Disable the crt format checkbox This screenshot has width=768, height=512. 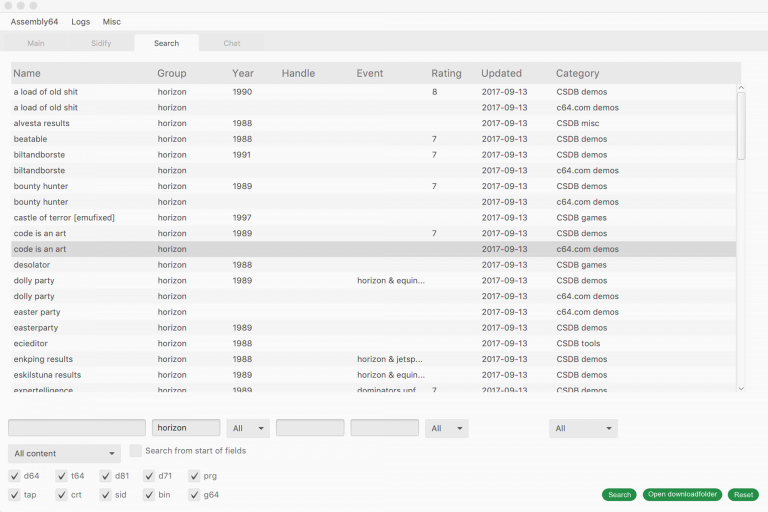click(x=62, y=494)
